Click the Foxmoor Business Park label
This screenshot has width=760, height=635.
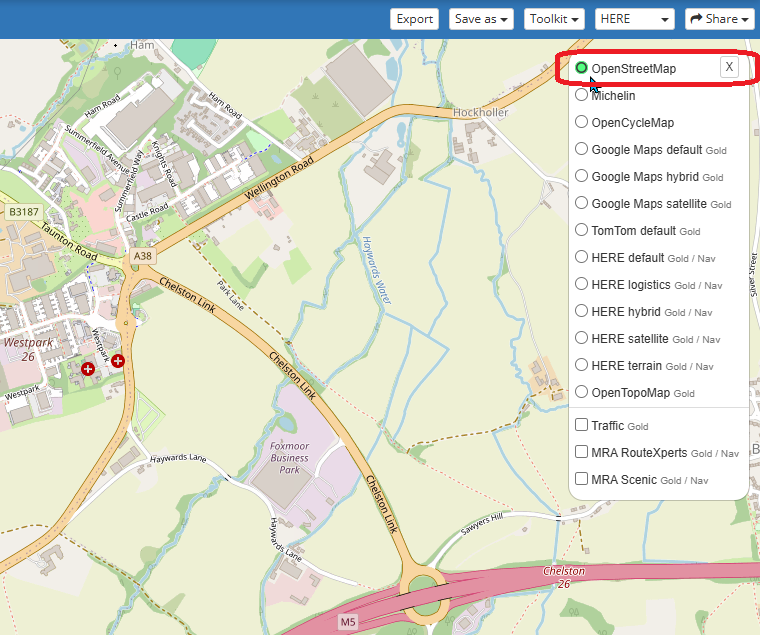(x=289, y=458)
